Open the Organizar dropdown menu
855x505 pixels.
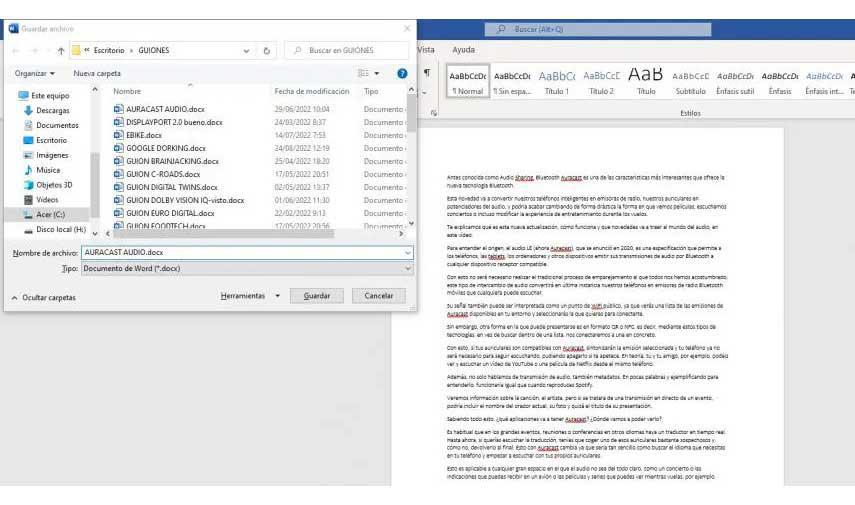(34, 74)
